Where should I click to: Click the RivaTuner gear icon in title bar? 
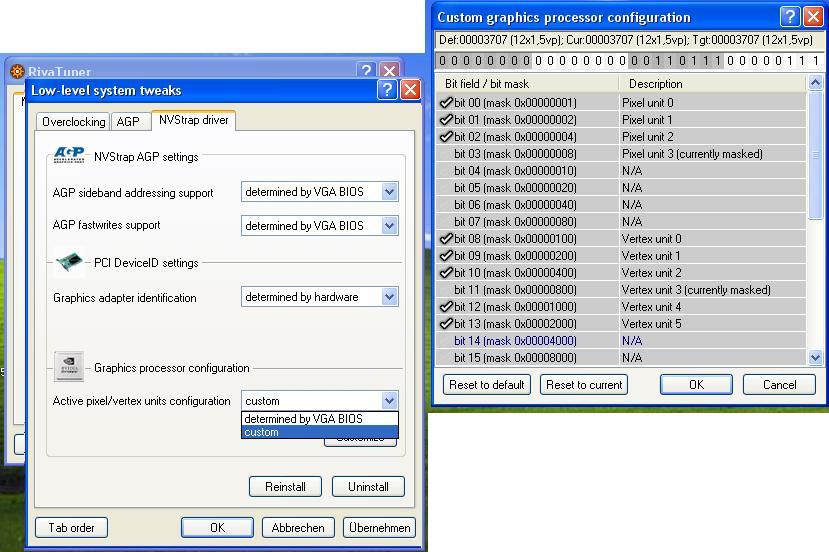(17, 71)
